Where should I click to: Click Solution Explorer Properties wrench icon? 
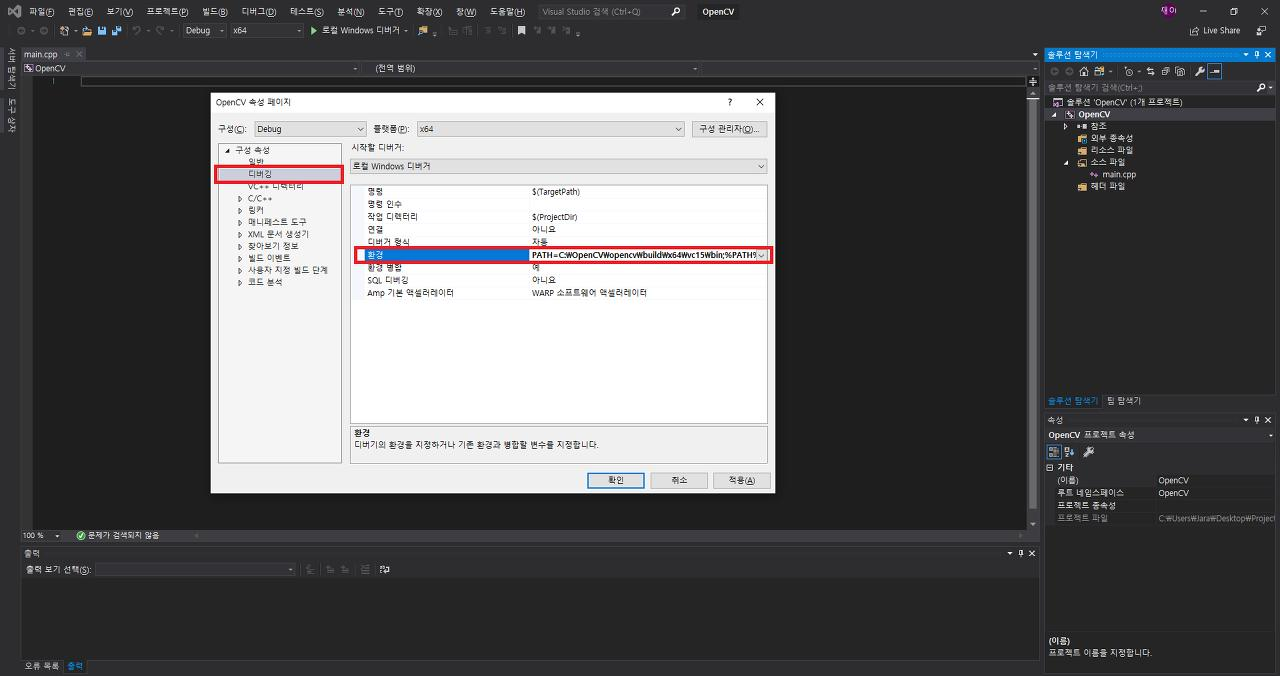(x=1200, y=71)
